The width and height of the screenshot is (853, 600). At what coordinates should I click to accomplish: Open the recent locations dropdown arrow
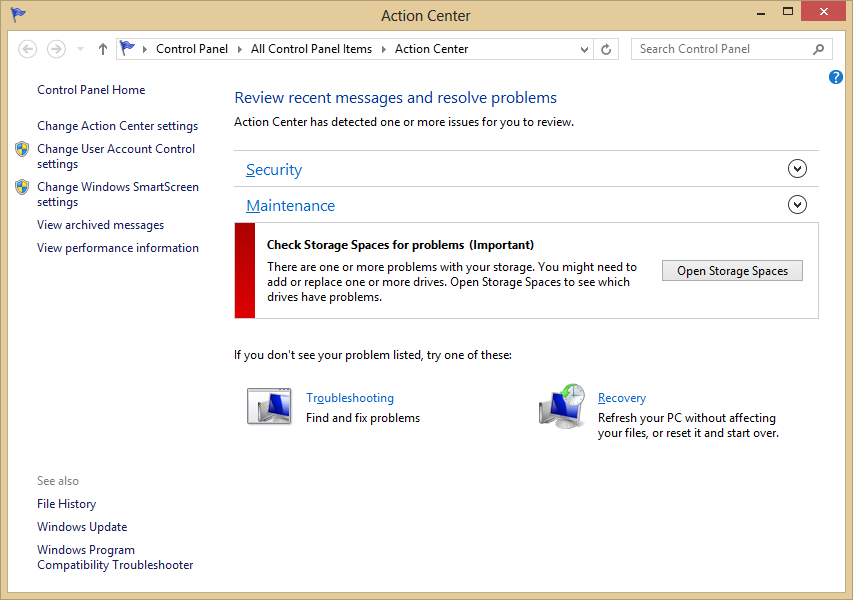click(81, 49)
